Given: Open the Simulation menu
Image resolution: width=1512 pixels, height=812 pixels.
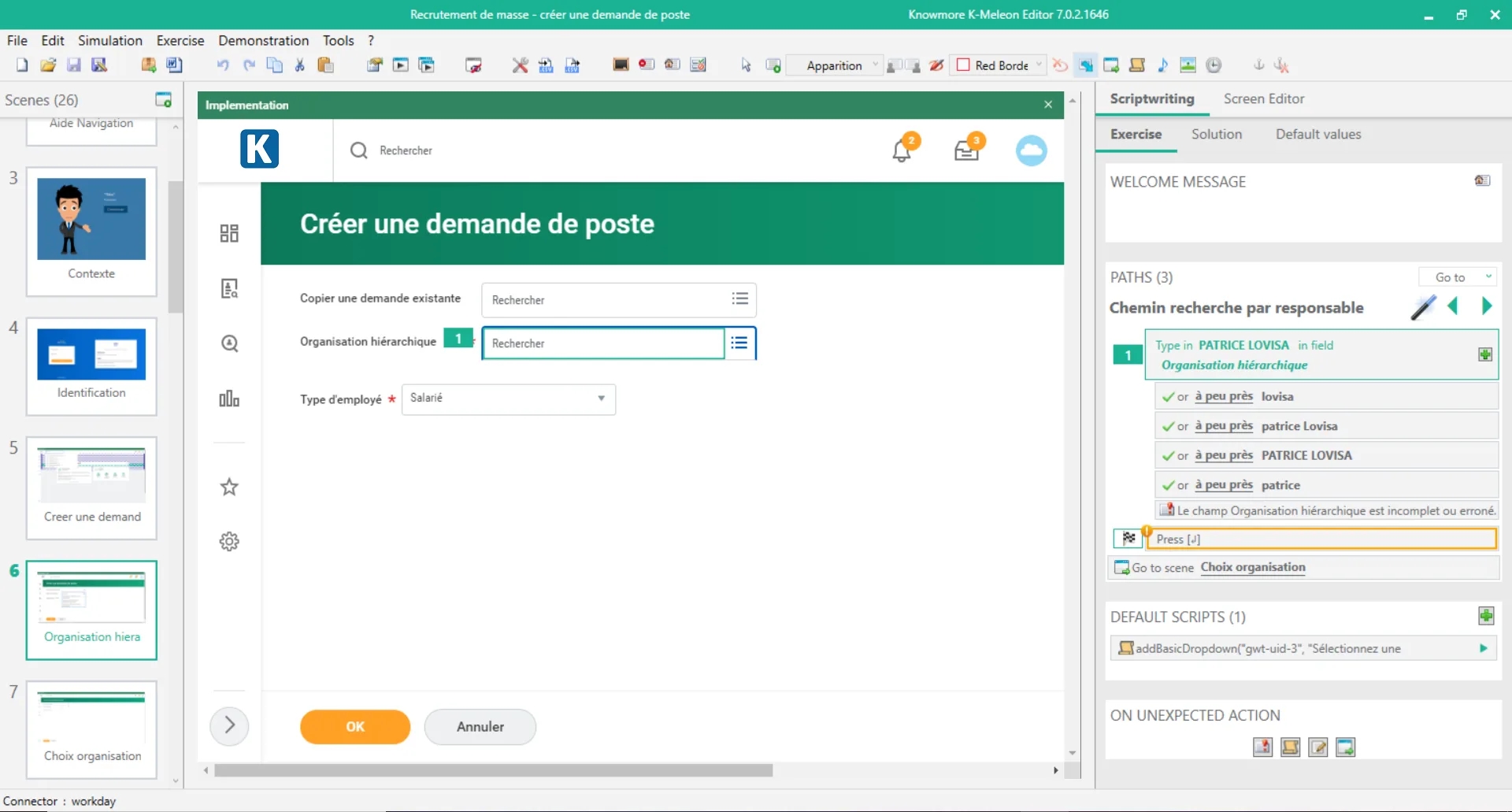Looking at the screenshot, I should pyautogui.click(x=110, y=40).
